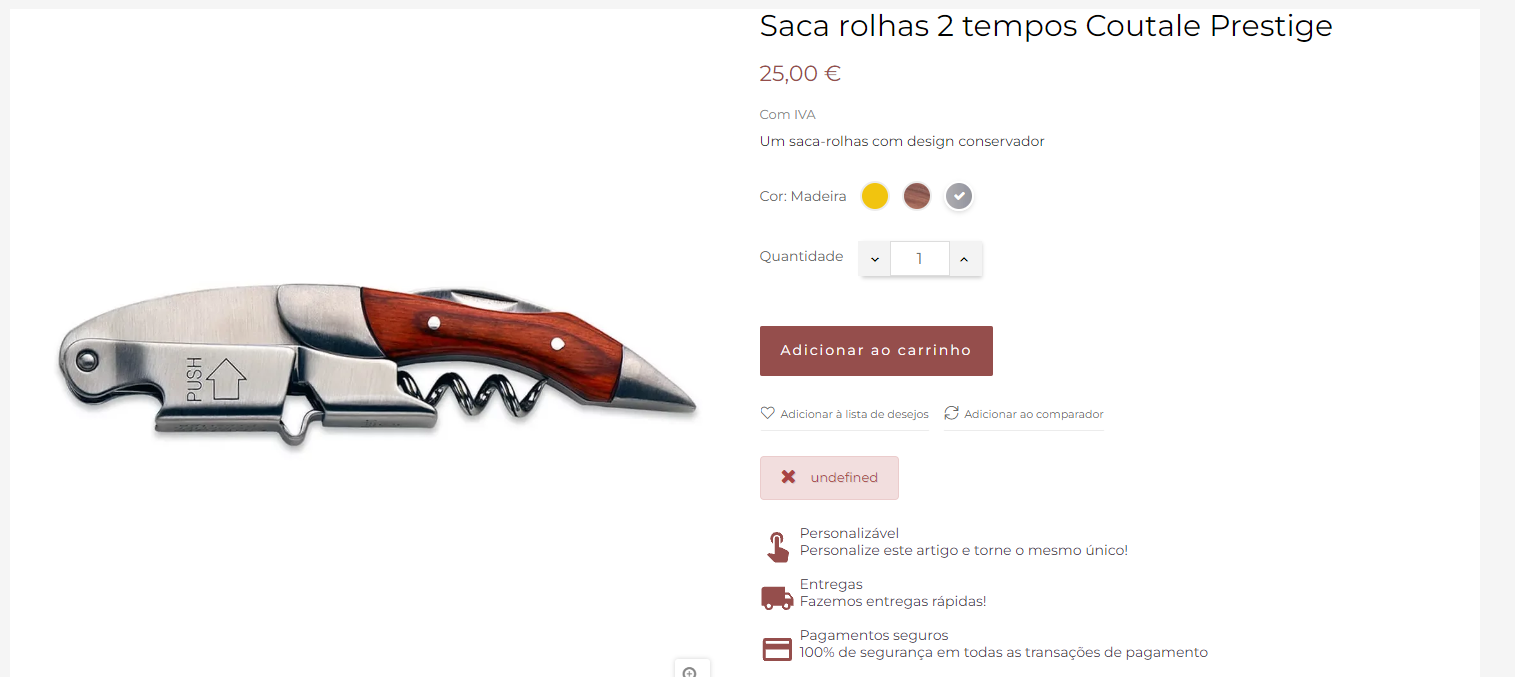Decrease quantity with the down chevron

[875, 259]
